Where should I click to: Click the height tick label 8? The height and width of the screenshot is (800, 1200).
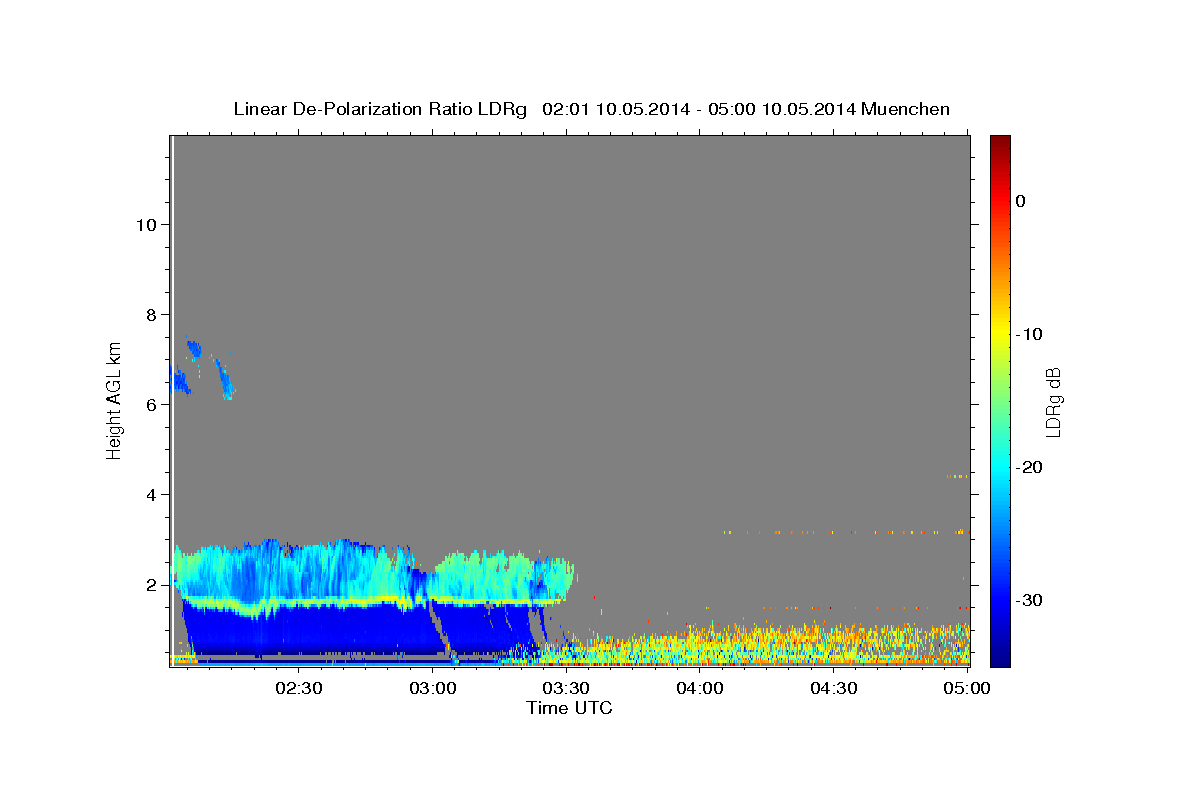click(151, 315)
